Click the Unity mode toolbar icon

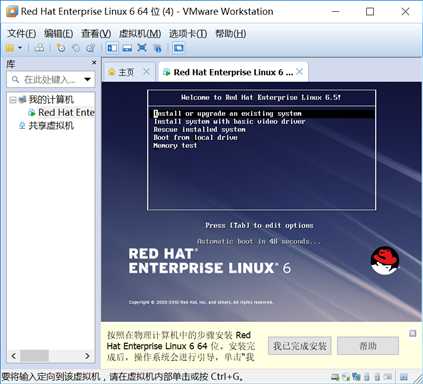pyautogui.click(x=158, y=49)
